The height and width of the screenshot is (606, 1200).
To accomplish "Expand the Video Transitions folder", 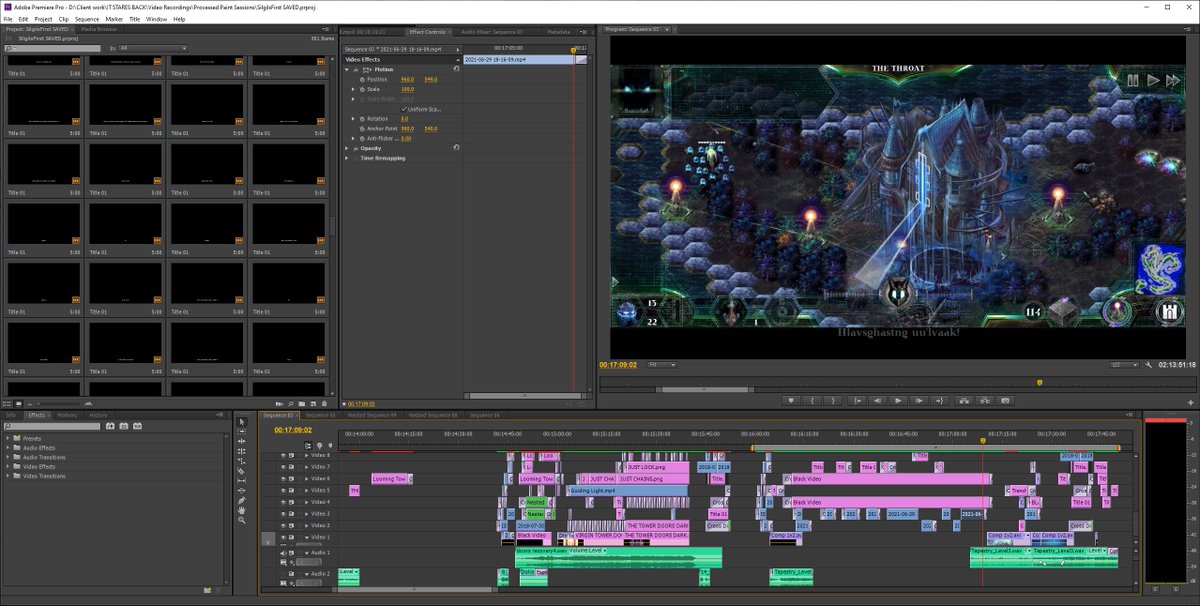I will coord(7,476).
